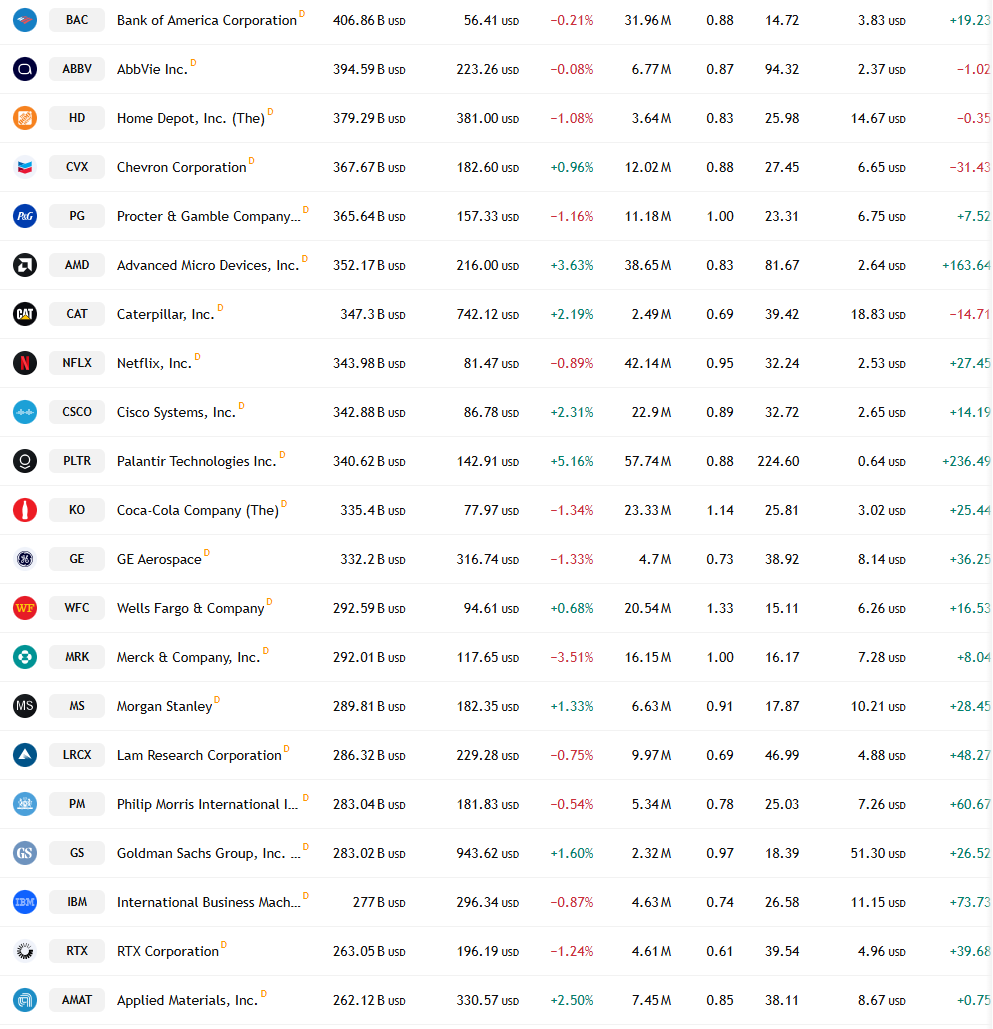Click the Applied Materials logo icon
The width and height of the screenshot is (993, 1029).
(25, 1000)
